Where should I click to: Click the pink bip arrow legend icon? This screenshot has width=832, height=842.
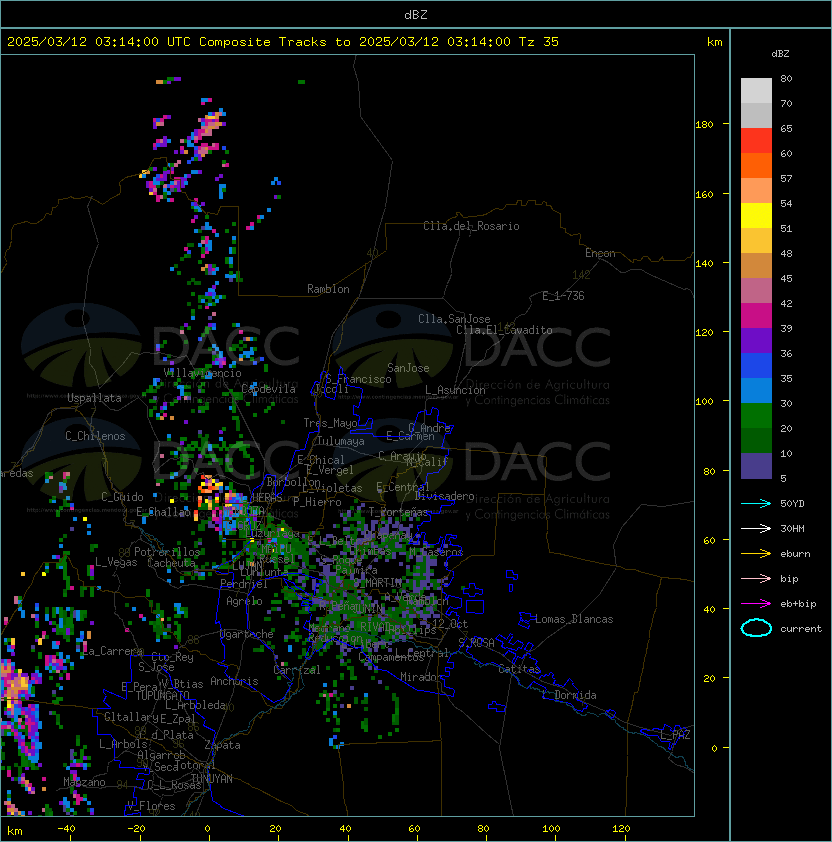point(756,578)
